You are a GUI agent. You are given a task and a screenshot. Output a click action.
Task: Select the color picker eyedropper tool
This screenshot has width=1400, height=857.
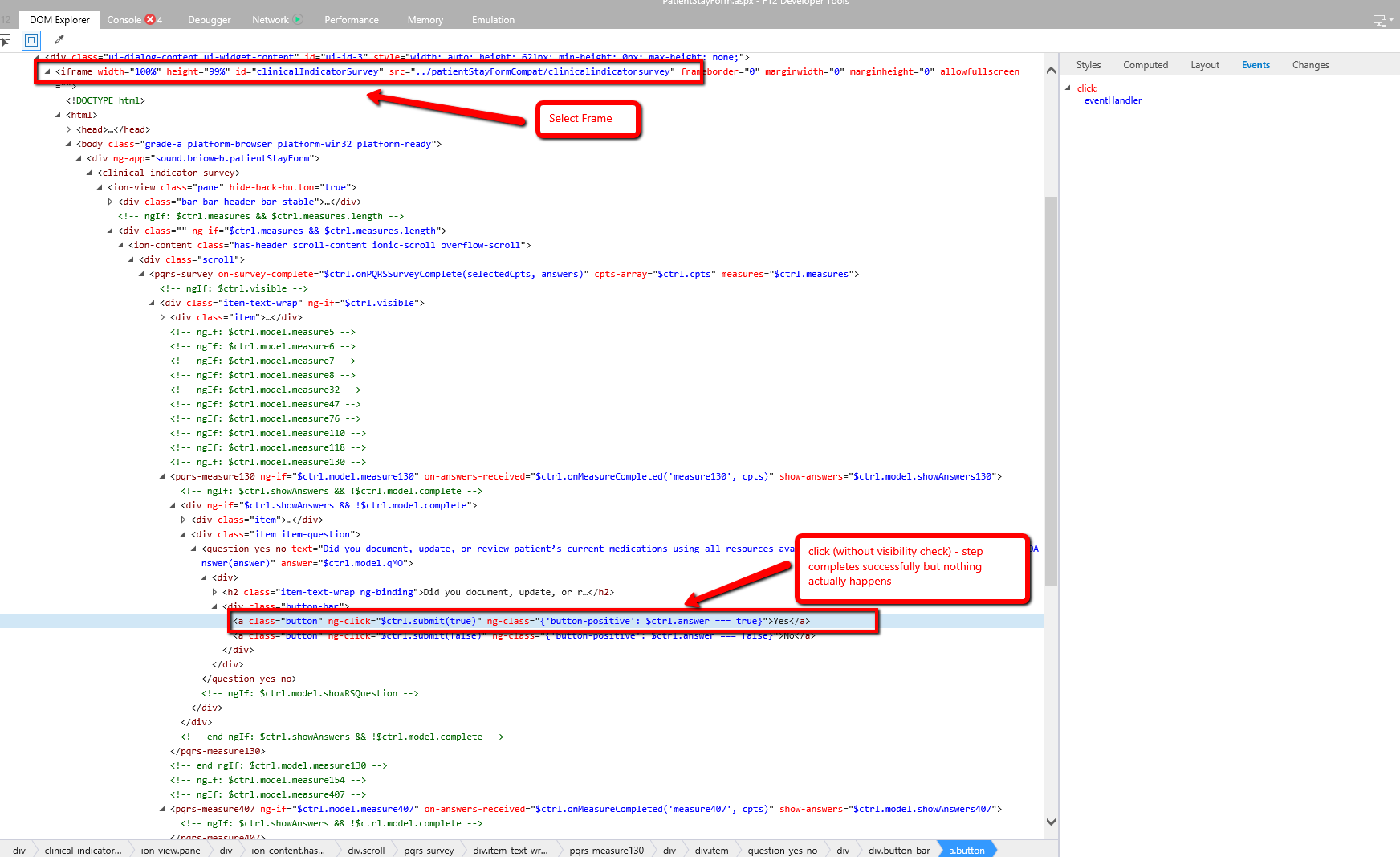click(x=59, y=39)
